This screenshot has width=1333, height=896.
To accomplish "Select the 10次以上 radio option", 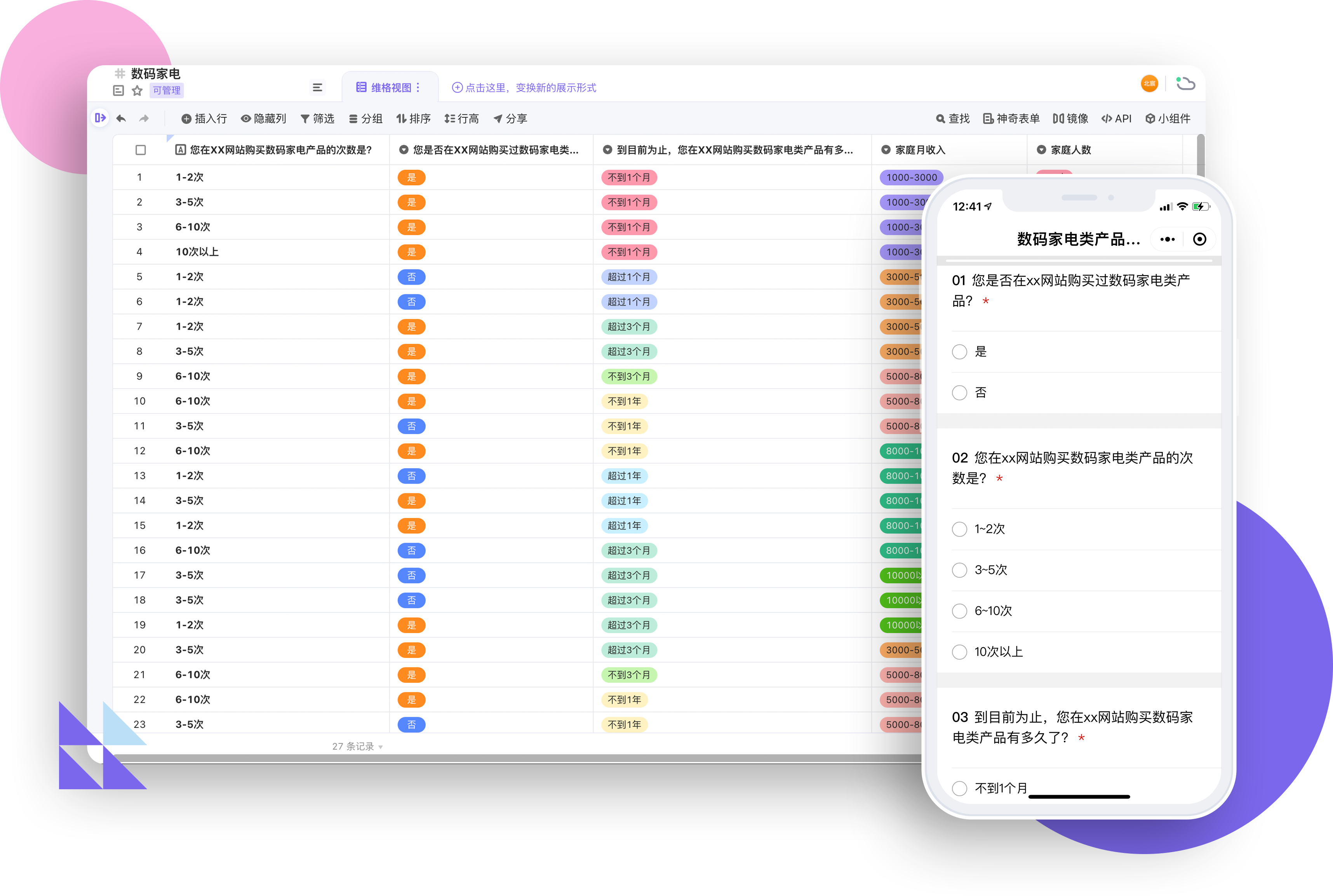I will (x=959, y=651).
